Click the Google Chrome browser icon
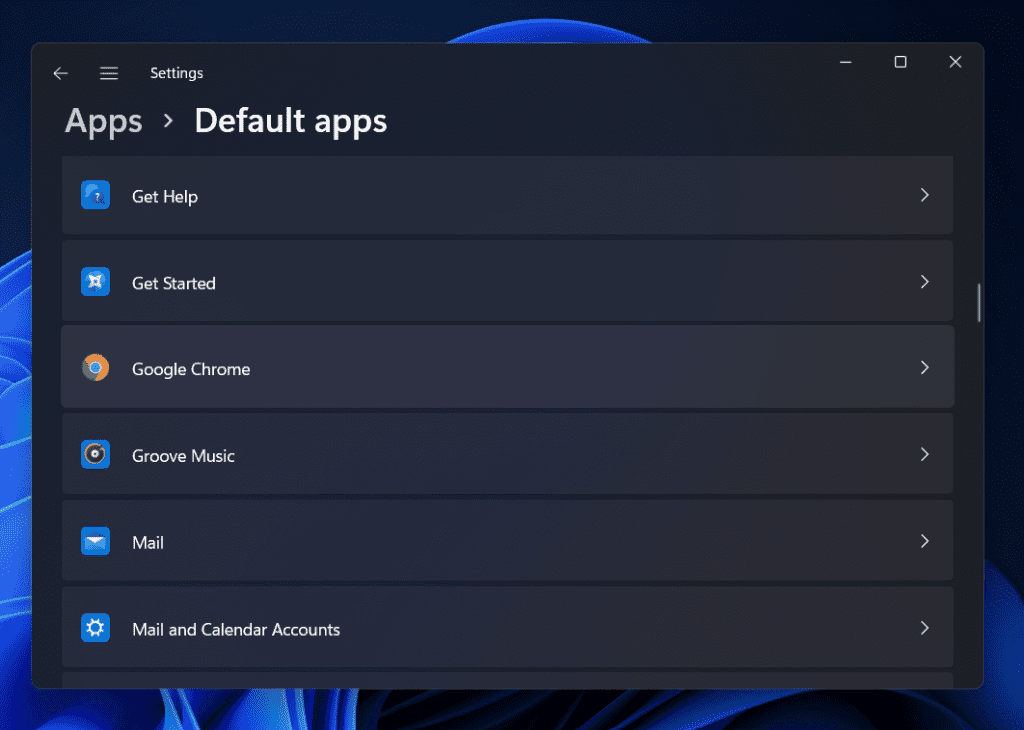The width and height of the screenshot is (1024, 730). click(95, 367)
